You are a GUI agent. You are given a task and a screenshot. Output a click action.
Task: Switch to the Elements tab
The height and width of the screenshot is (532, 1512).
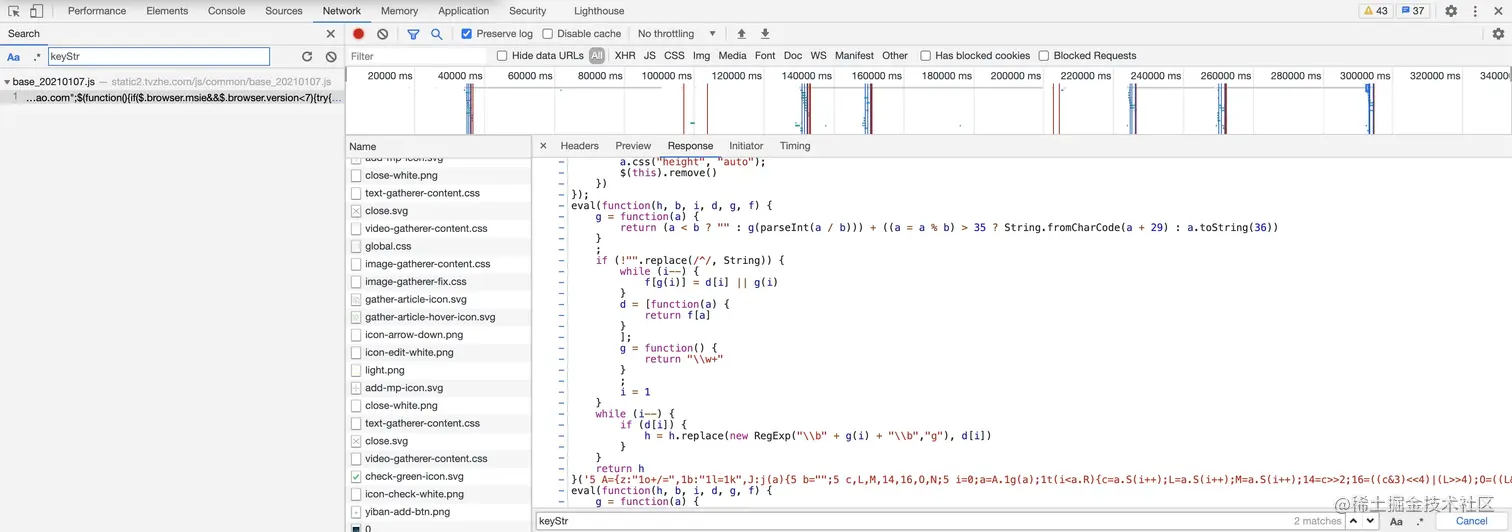[167, 11]
